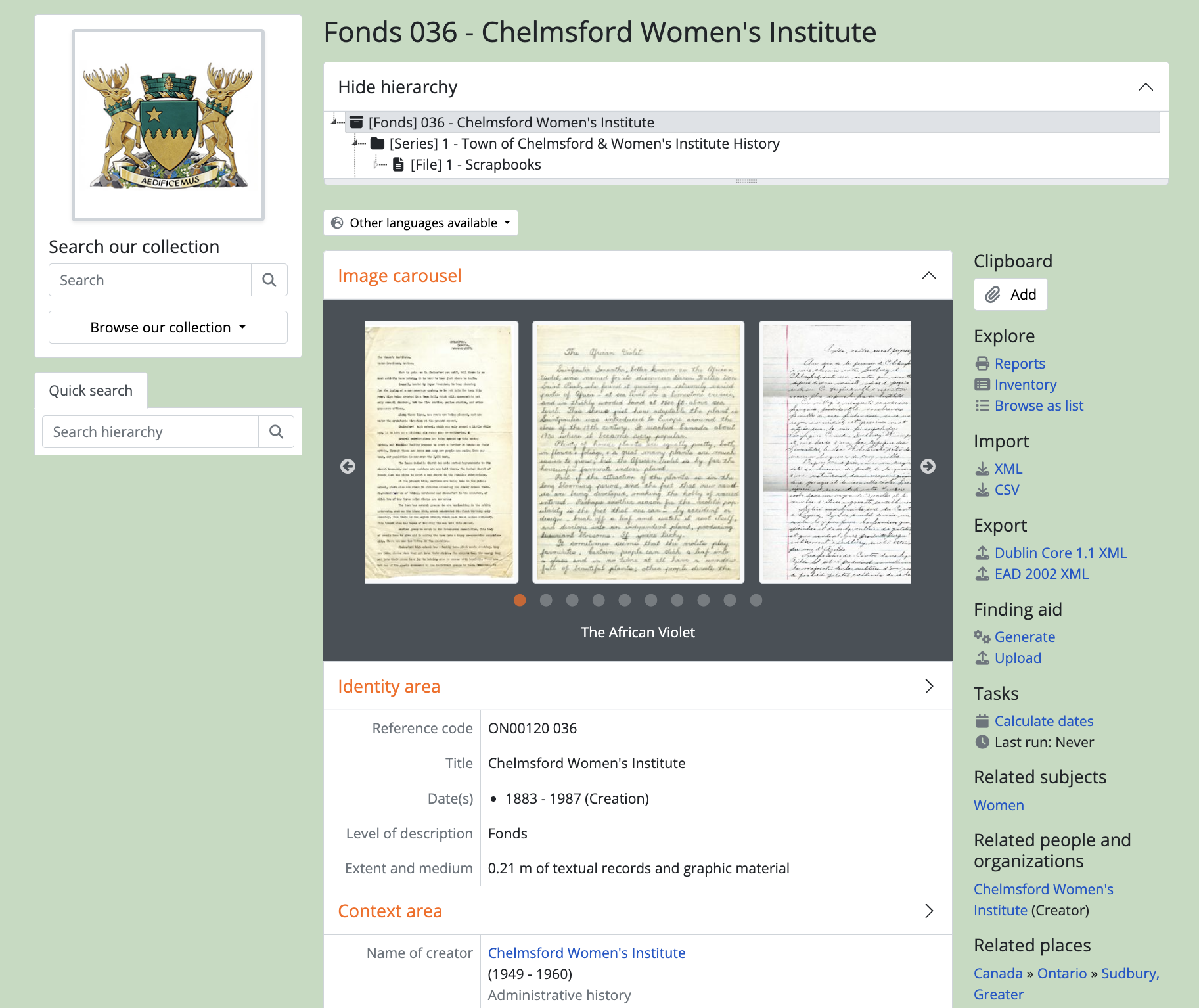Open Other languages available dropdown

pyautogui.click(x=421, y=223)
